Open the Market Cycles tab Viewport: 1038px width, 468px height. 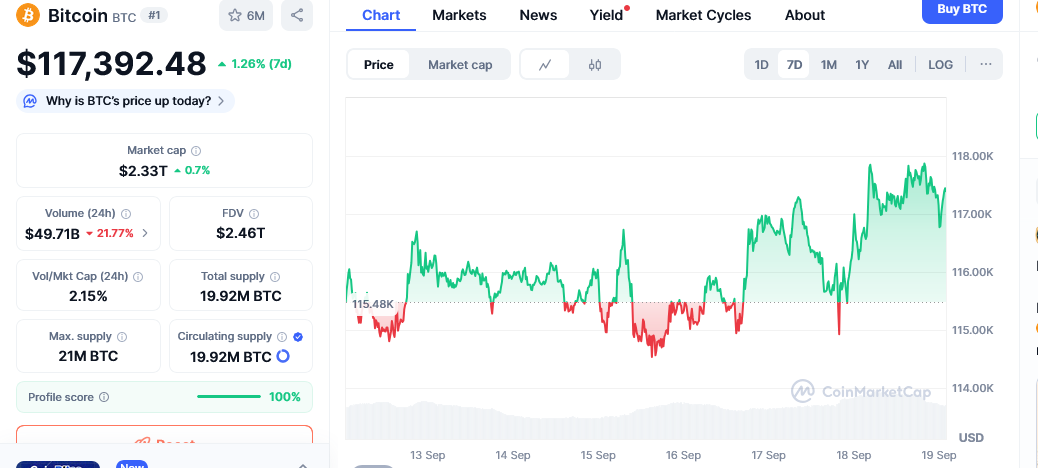click(x=703, y=15)
